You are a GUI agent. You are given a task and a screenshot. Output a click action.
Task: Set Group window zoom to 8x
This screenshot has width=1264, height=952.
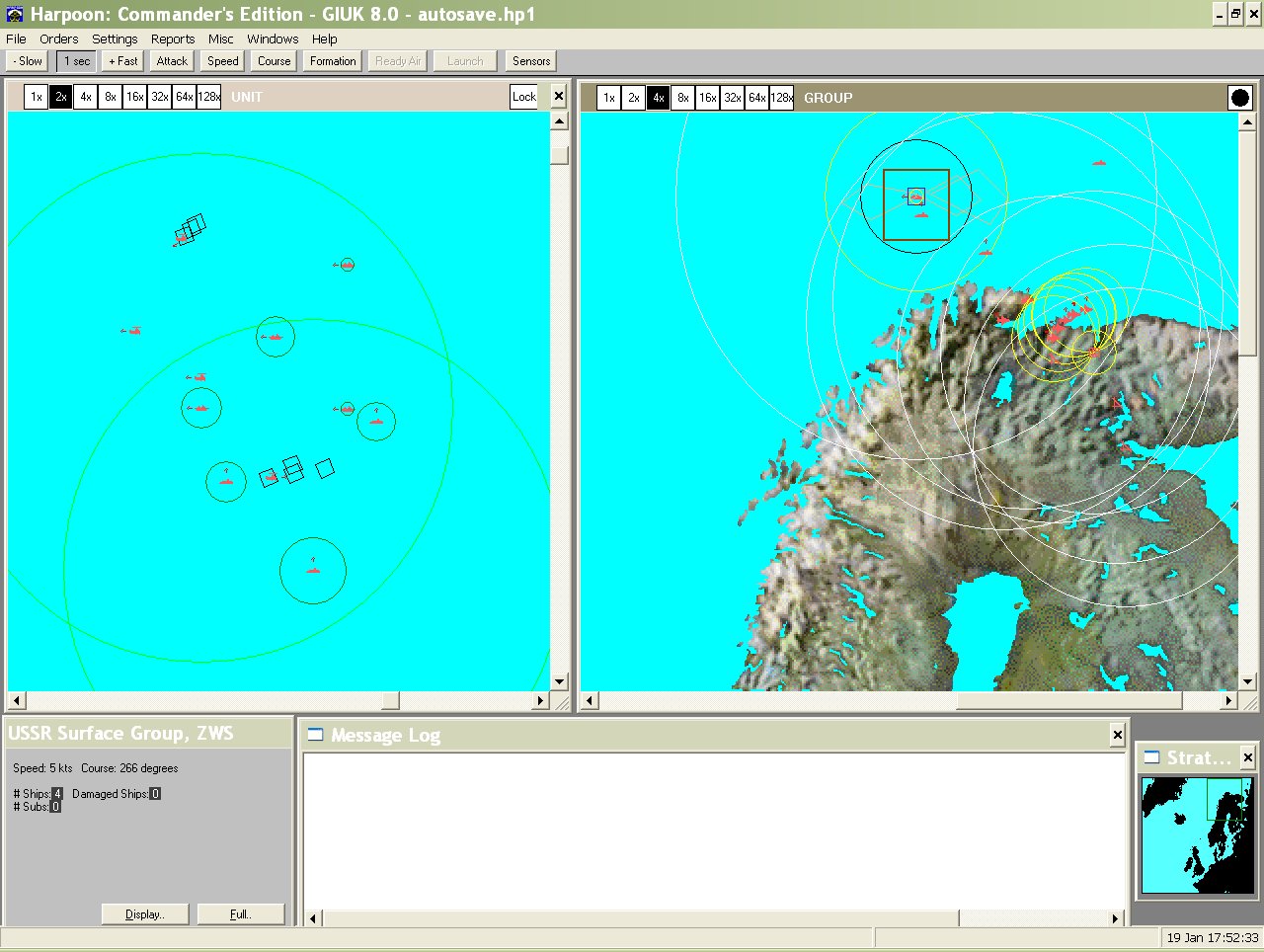(682, 98)
